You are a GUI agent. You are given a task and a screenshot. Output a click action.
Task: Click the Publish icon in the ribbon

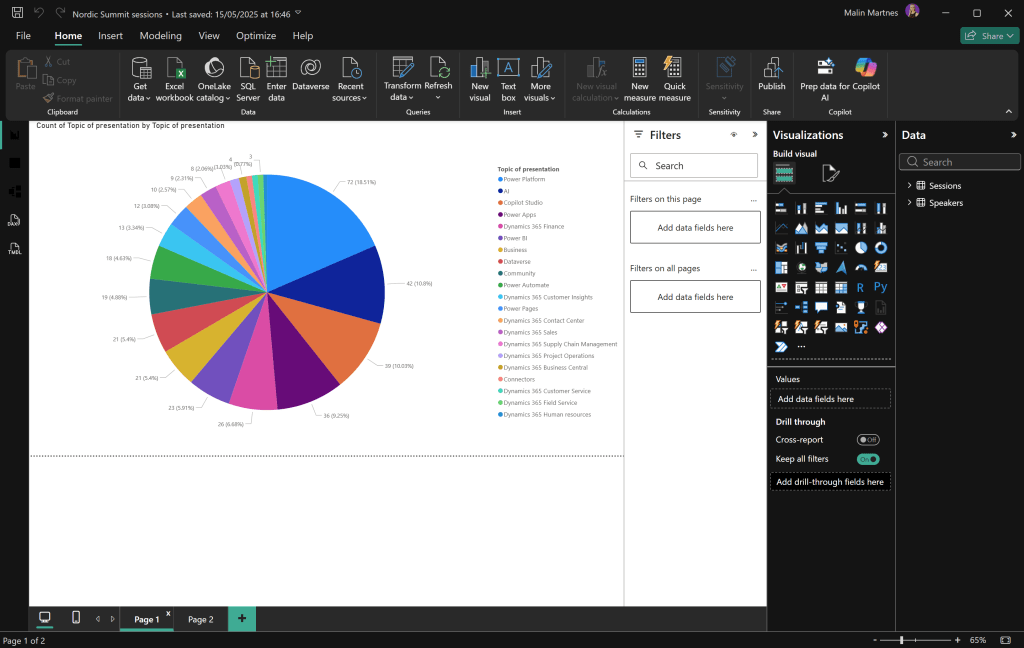(x=771, y=68)
